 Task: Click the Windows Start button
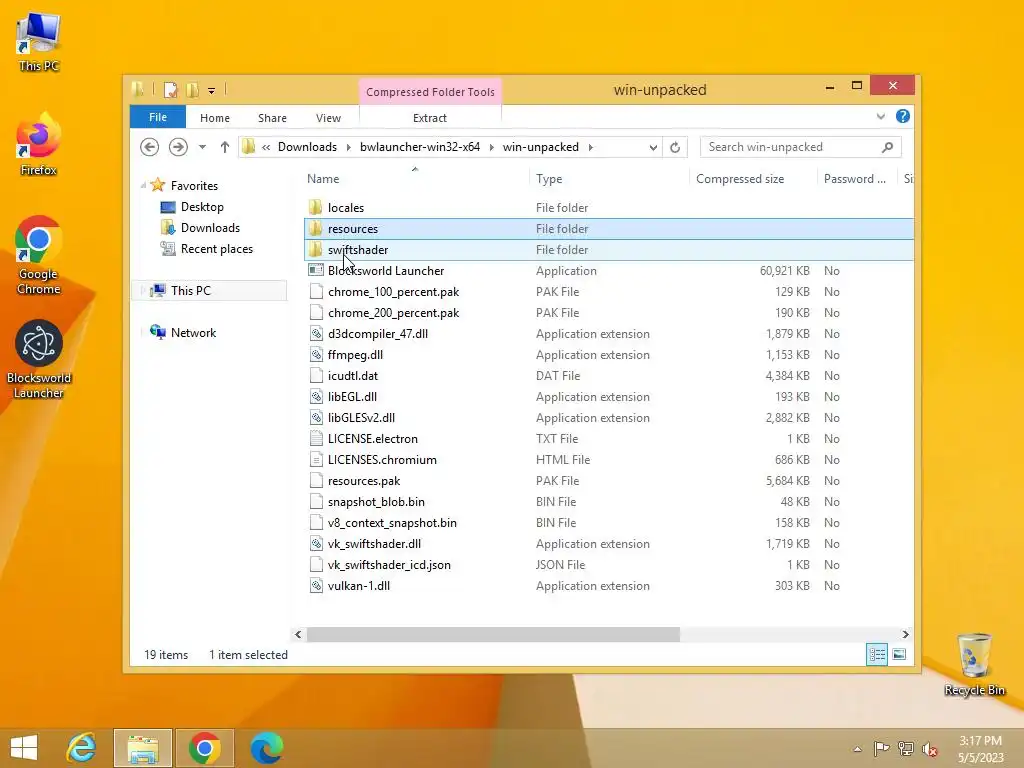24,748
